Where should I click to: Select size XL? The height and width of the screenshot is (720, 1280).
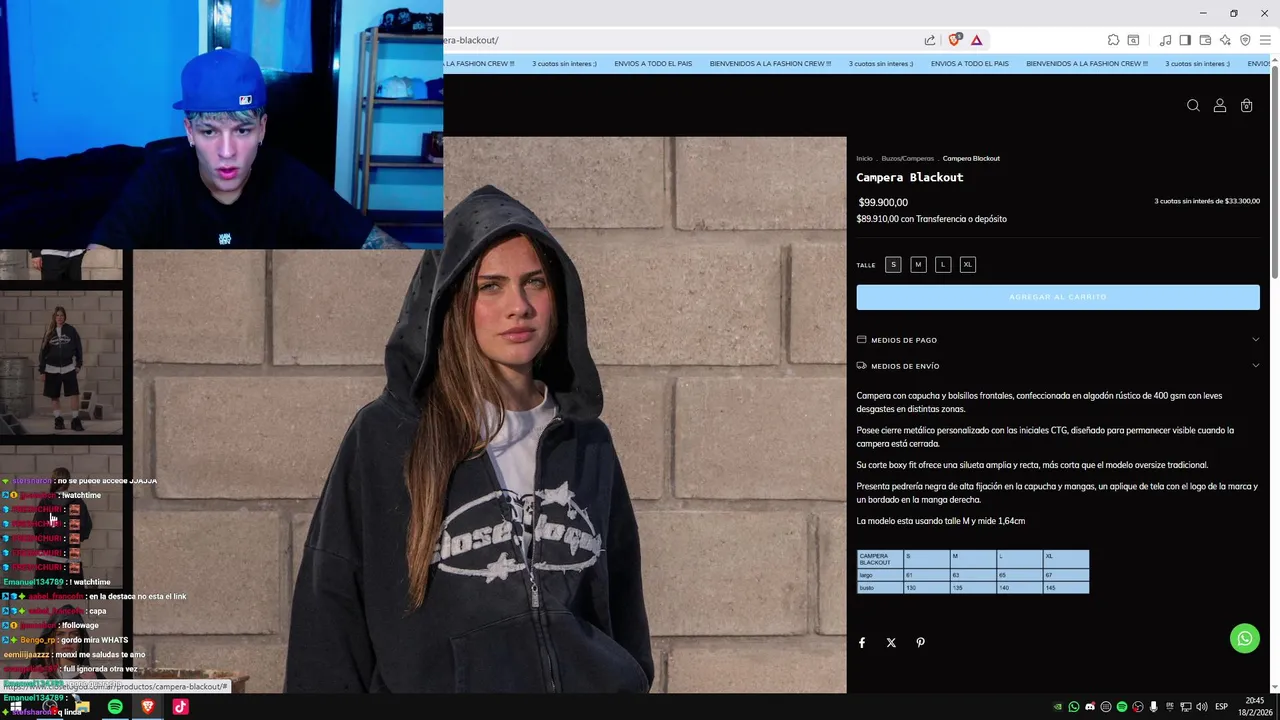[x=967, y=265]
